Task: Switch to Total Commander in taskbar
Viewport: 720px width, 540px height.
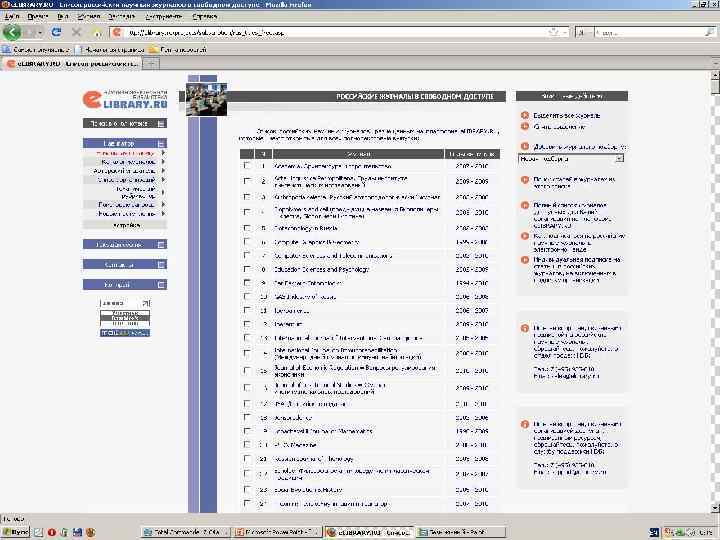Action: tap(184, 532)
